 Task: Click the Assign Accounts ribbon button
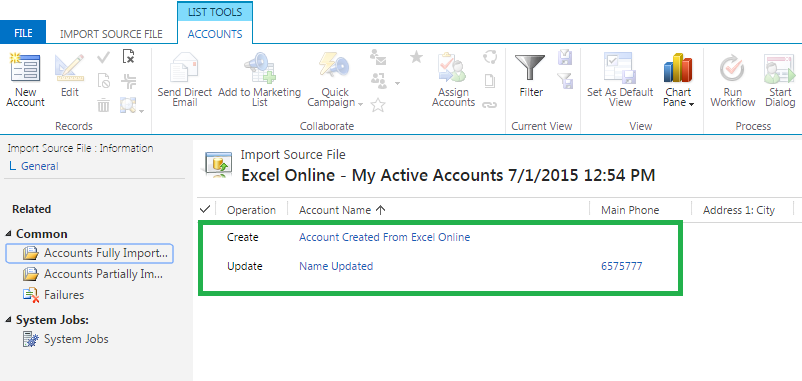[x=453, y=81]
